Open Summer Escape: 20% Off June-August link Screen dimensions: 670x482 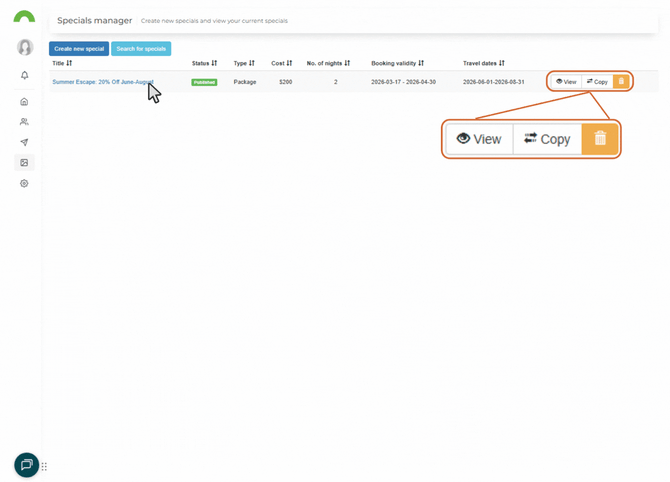click(100, 82)
